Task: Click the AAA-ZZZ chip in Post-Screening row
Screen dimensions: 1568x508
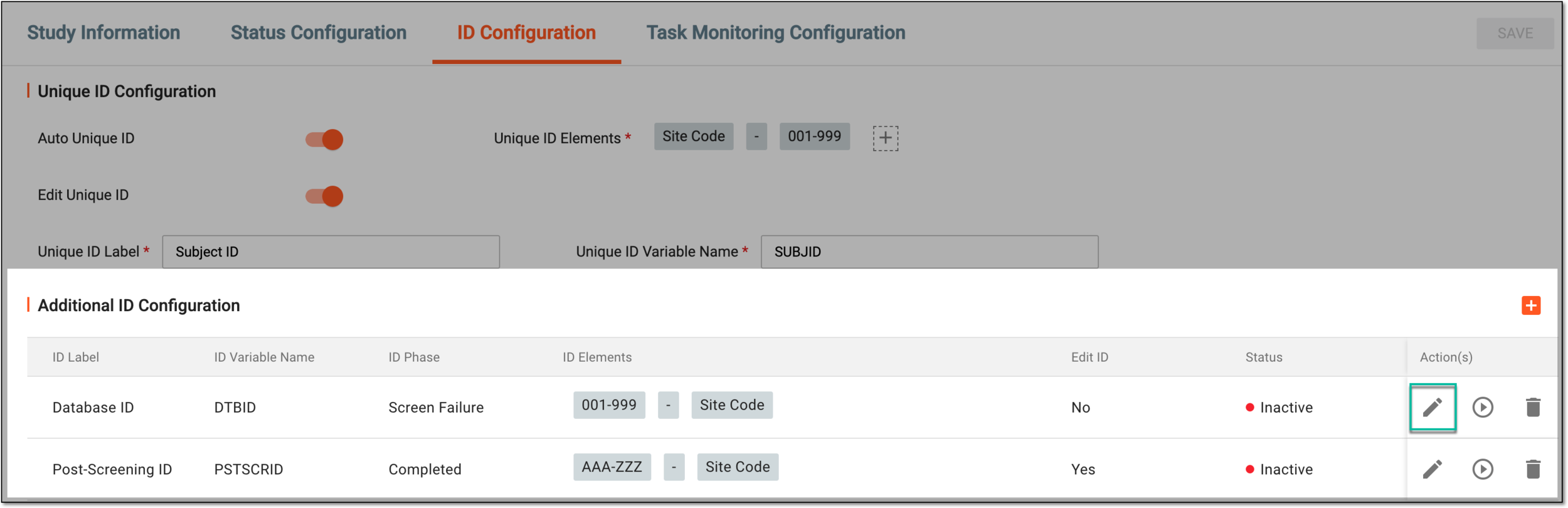Action: (612, 467)
